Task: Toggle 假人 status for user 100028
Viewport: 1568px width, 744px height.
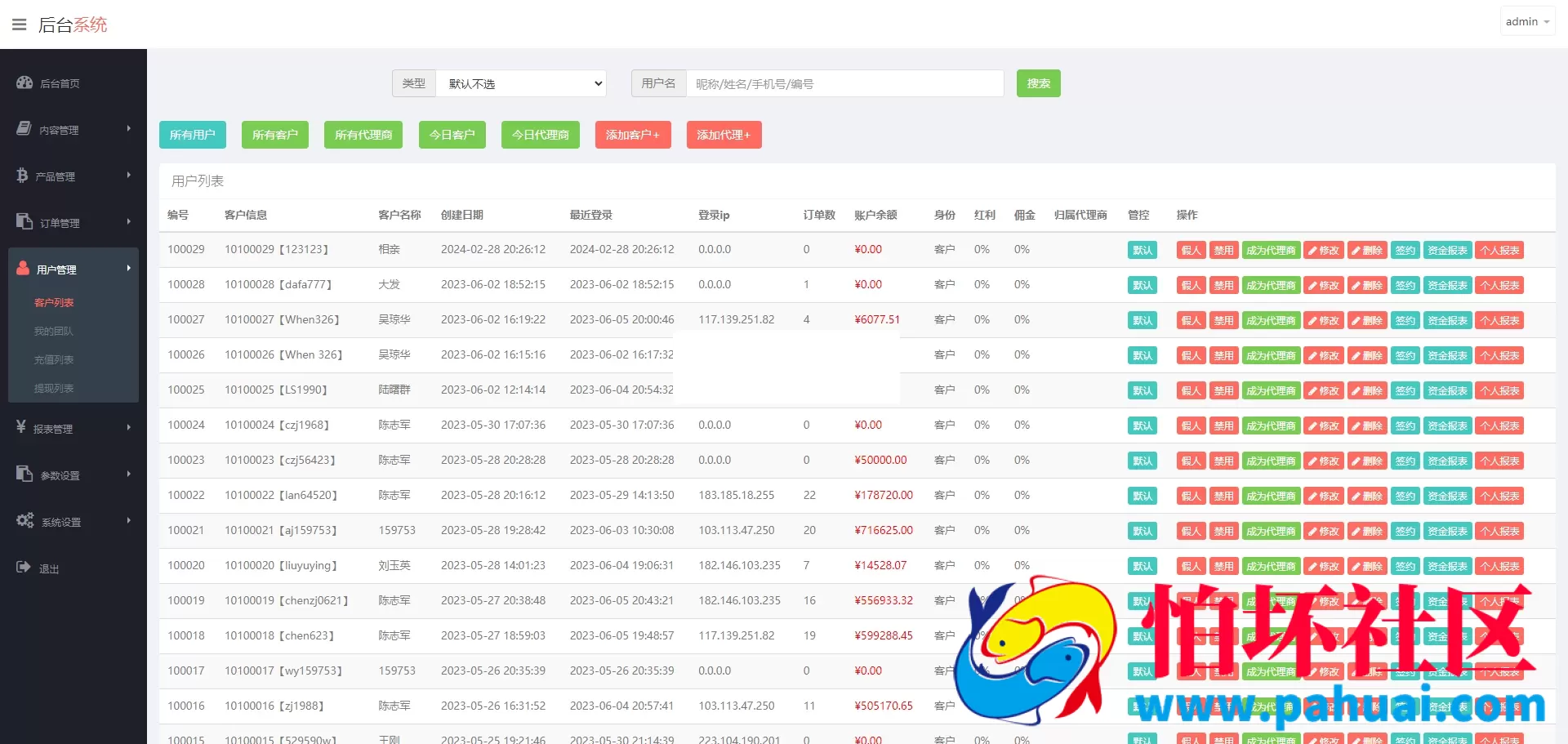Action: point(1191,286)
